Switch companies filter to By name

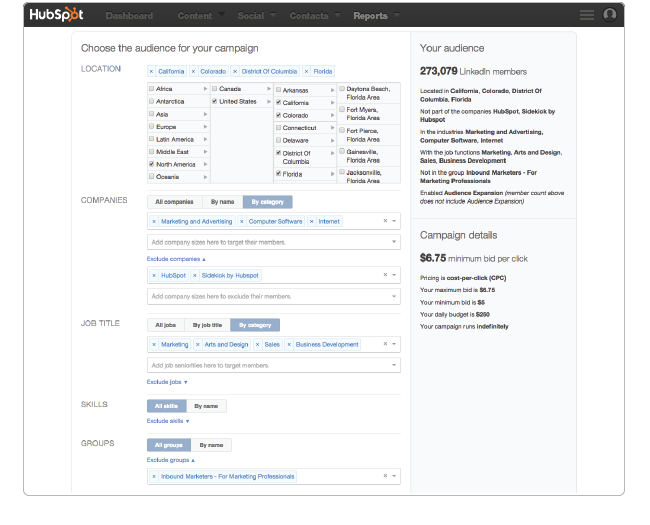click(222, 201)
